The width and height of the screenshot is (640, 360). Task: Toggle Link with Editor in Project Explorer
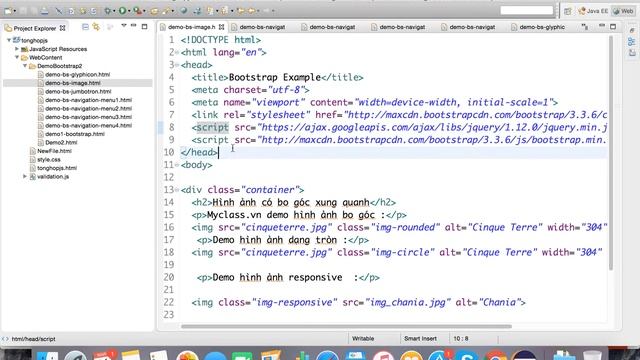tap(96, 27)
